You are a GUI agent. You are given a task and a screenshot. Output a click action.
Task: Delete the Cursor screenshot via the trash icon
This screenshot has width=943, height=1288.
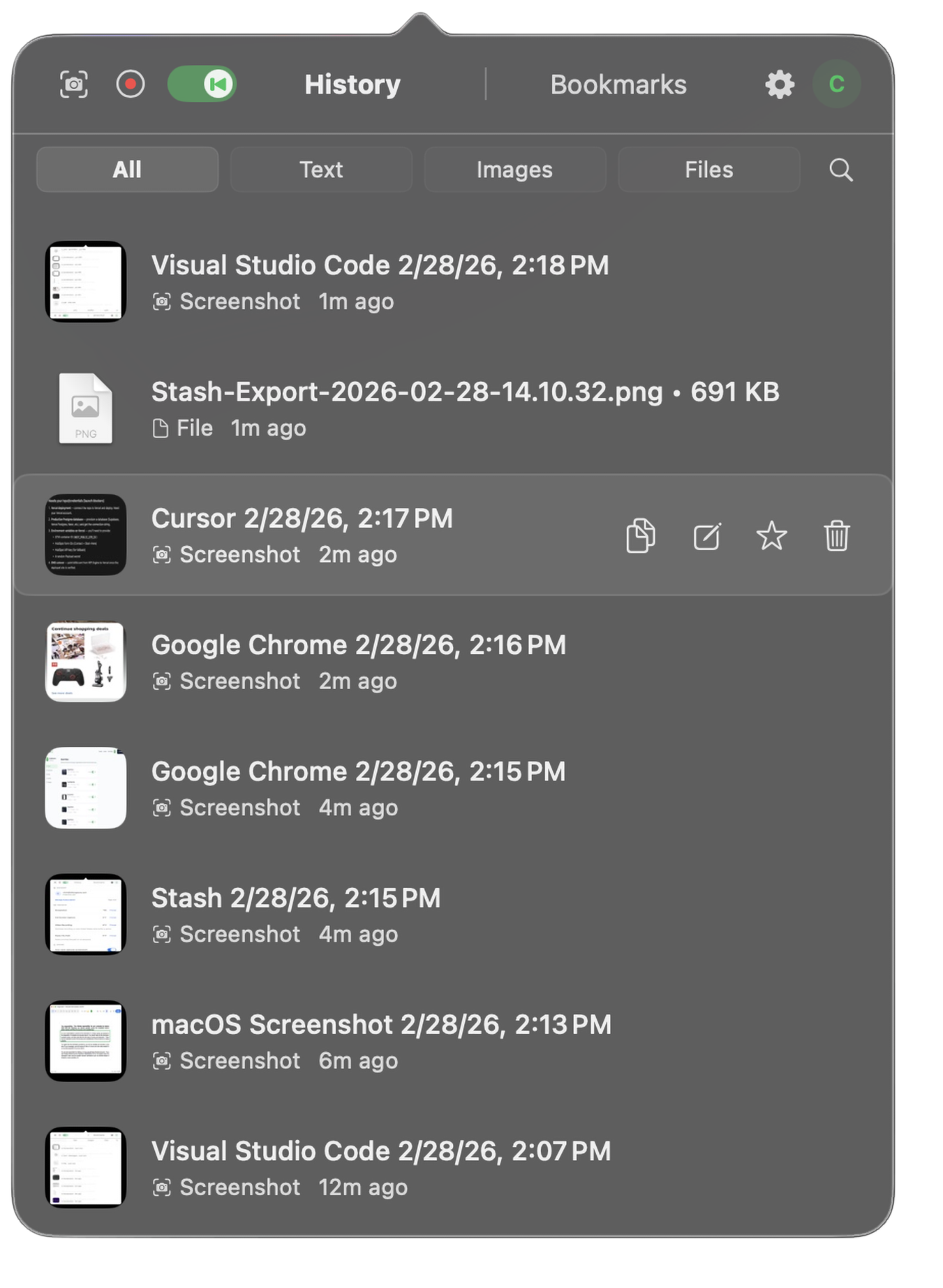837,536
